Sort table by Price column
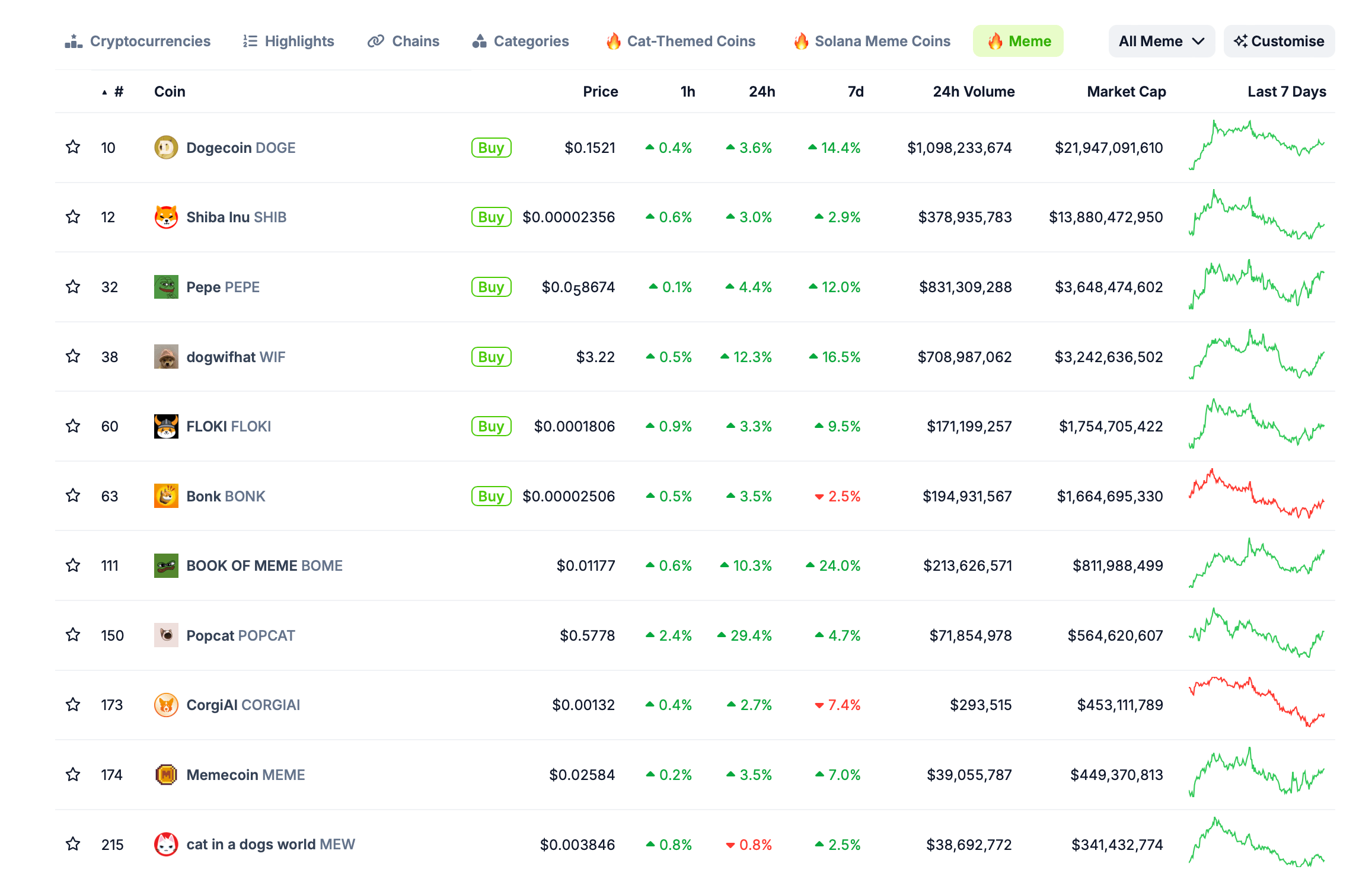This screenshot has width=1372, height=876. tap(600, 92)
